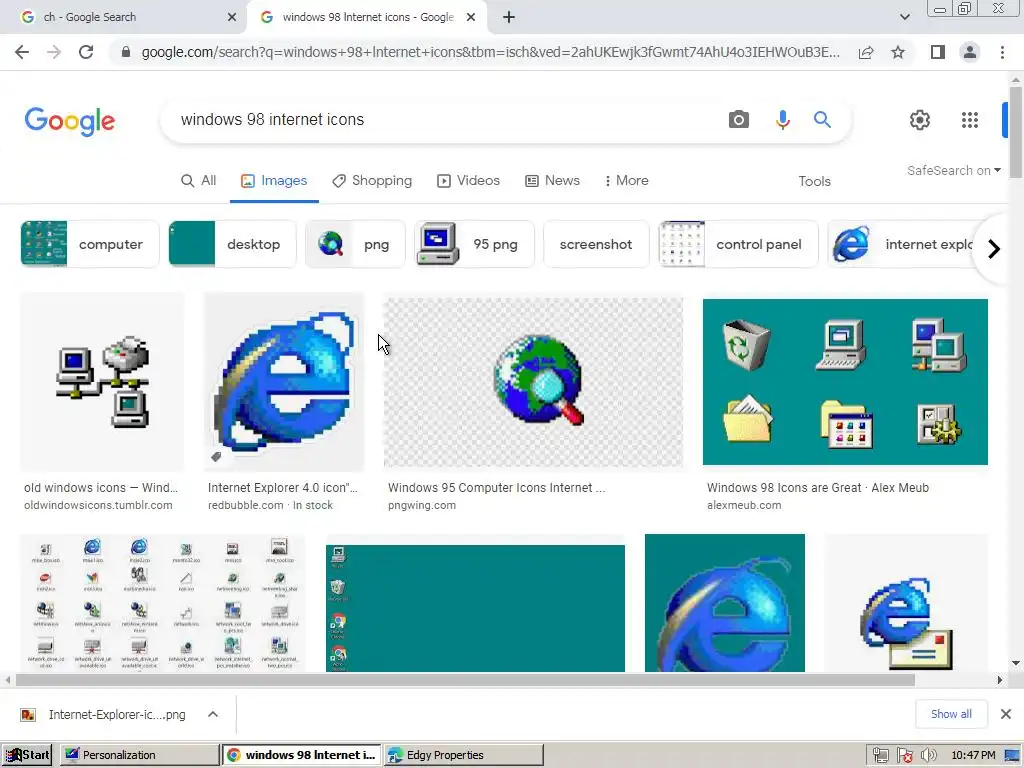Viewport: 1024px width, 768px height.
Task: Switch to the All results tab
Action: click(x=199, y=180)
